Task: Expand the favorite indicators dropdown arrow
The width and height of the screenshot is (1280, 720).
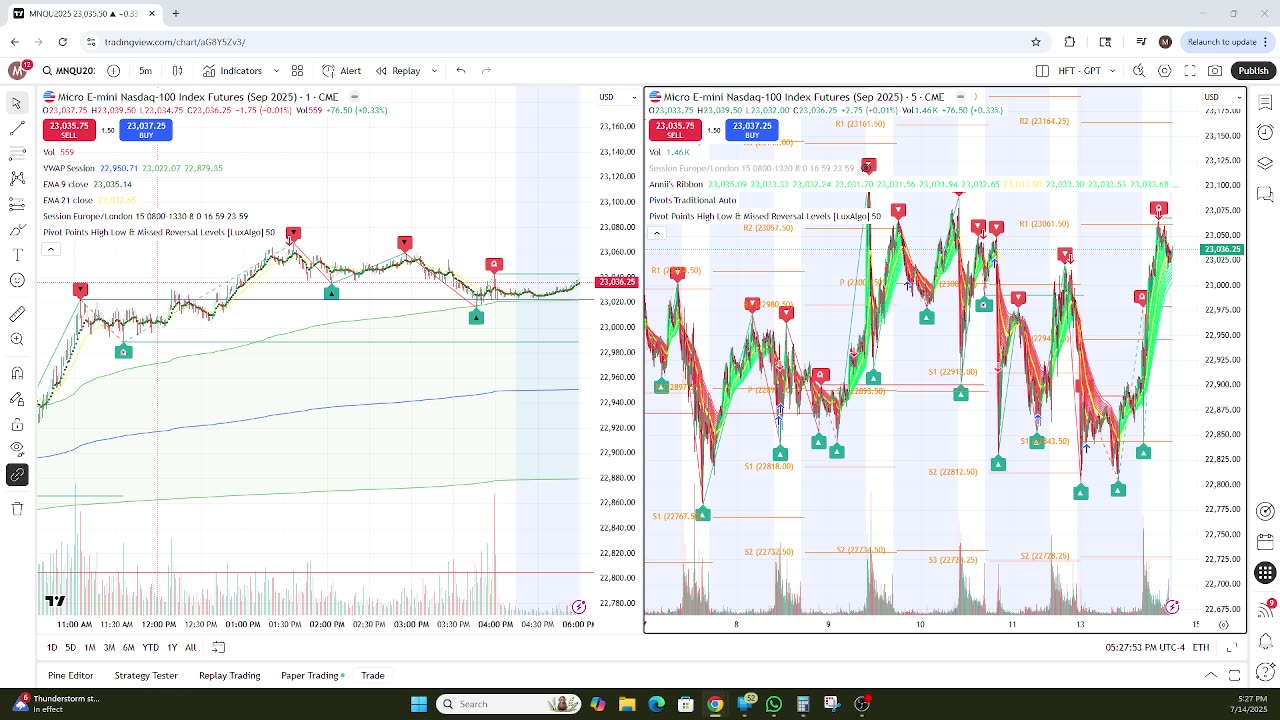Action: click(x=276, y=71)
